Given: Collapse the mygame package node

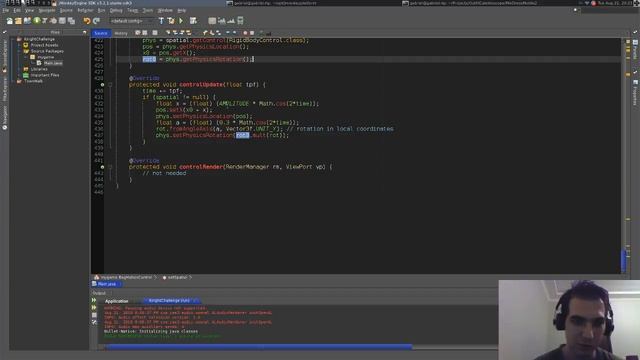Looking at the screenshot, I should (26, 57).
